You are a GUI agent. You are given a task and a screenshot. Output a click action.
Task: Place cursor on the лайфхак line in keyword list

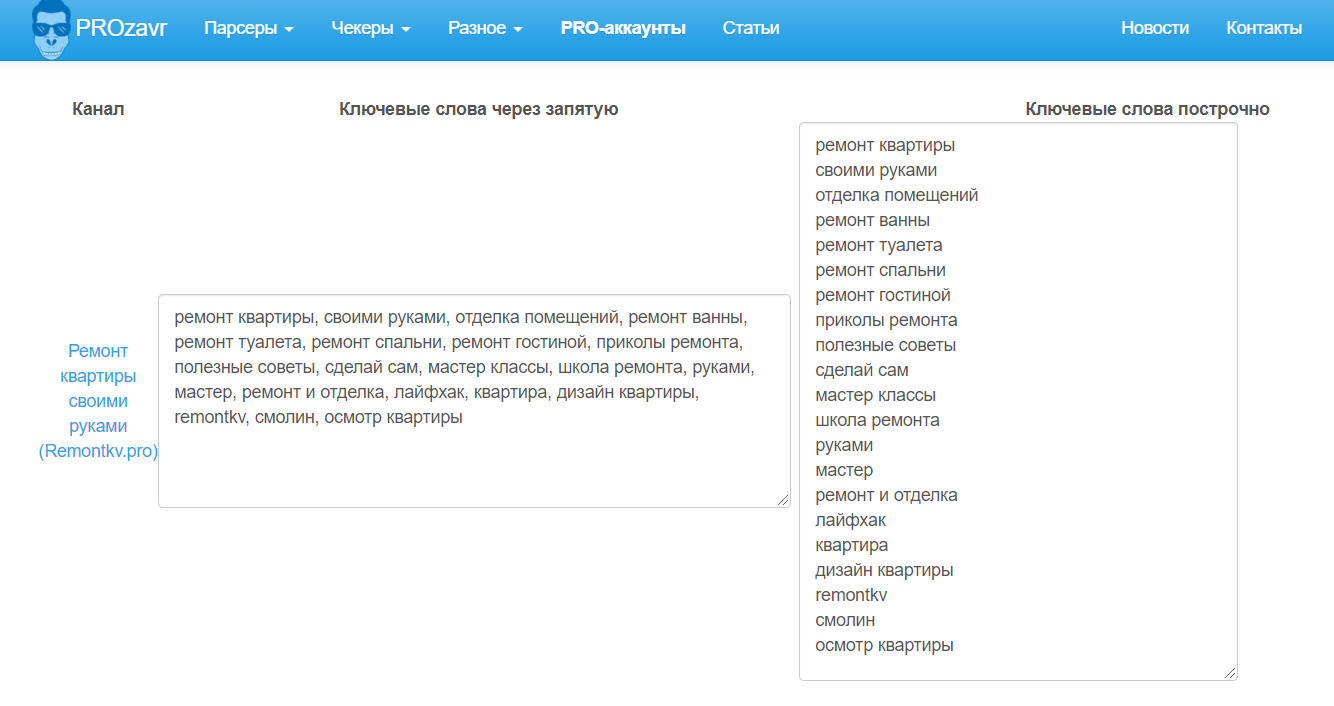pyautogui.click(x=850, y=520)
